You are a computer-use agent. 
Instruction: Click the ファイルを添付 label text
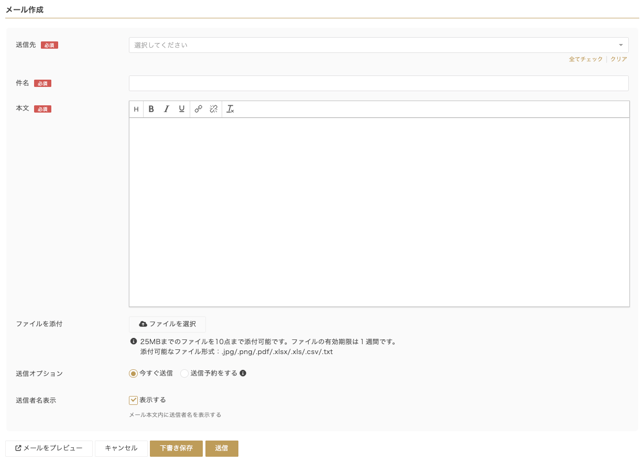(39, 324)
